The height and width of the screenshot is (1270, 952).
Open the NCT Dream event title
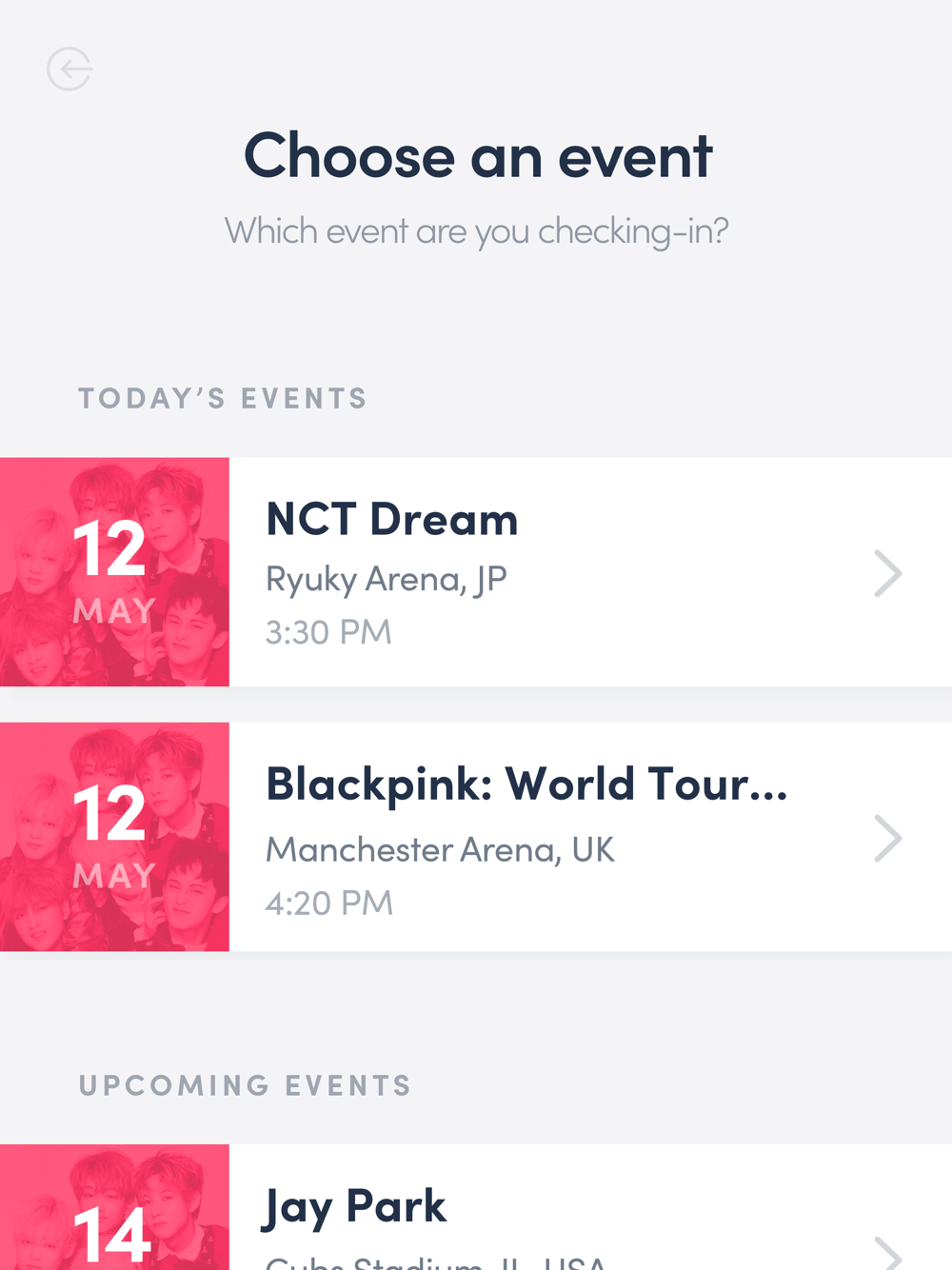[391, 520]
